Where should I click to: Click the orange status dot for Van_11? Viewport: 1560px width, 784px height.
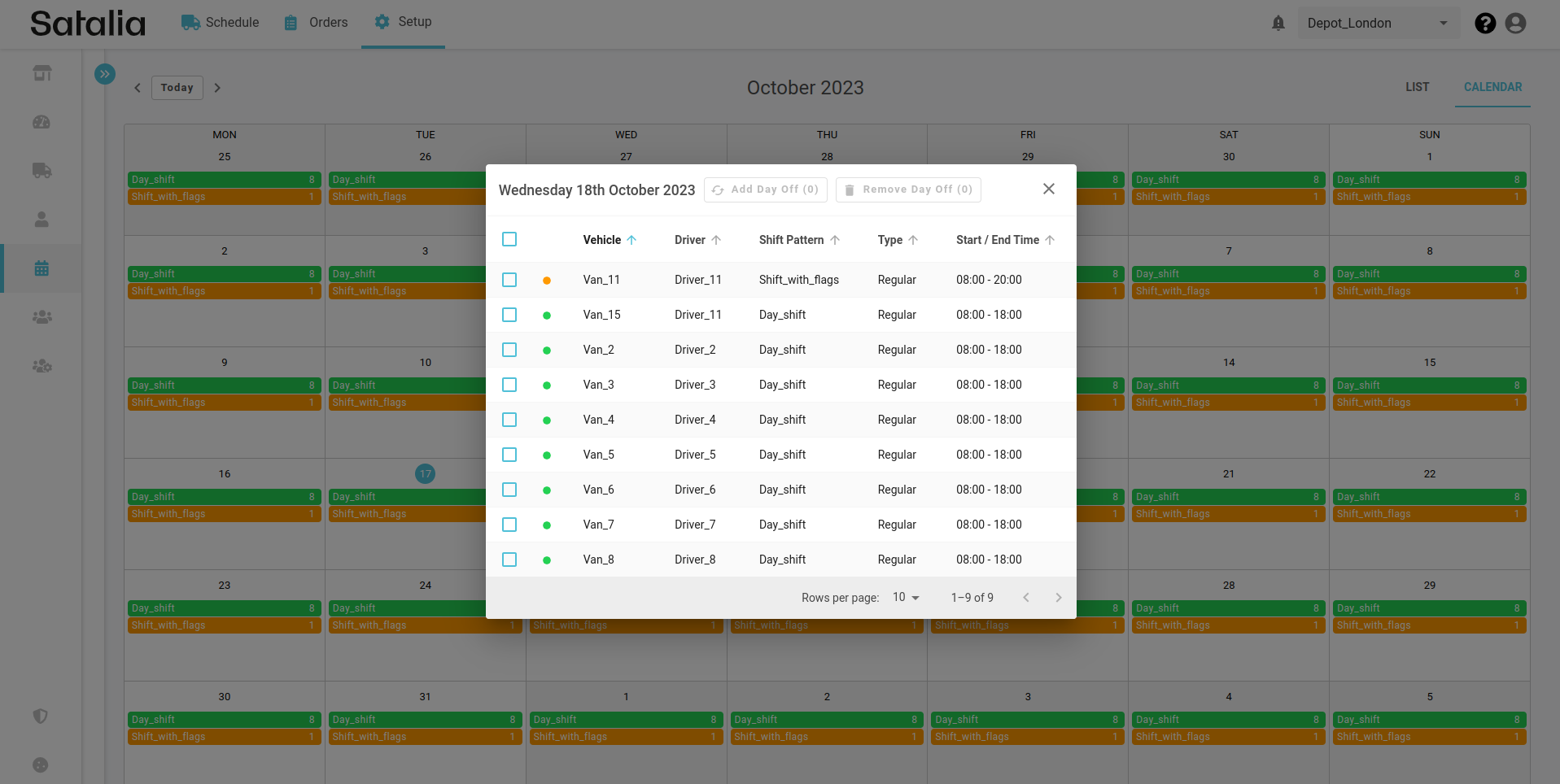click(x=547, y=281)
